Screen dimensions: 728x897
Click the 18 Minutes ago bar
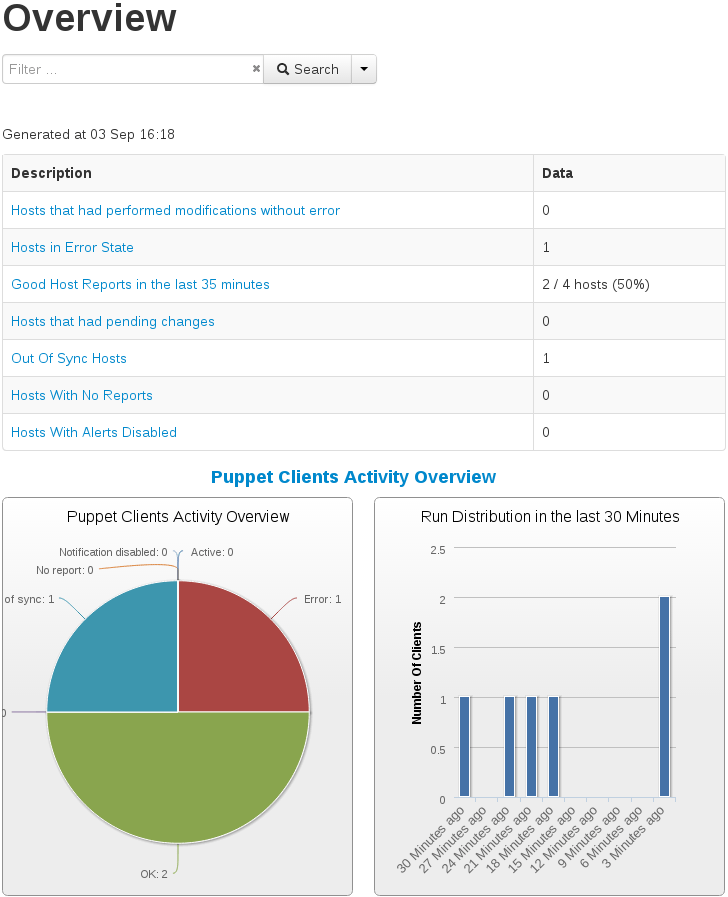[x=553, y=748]
